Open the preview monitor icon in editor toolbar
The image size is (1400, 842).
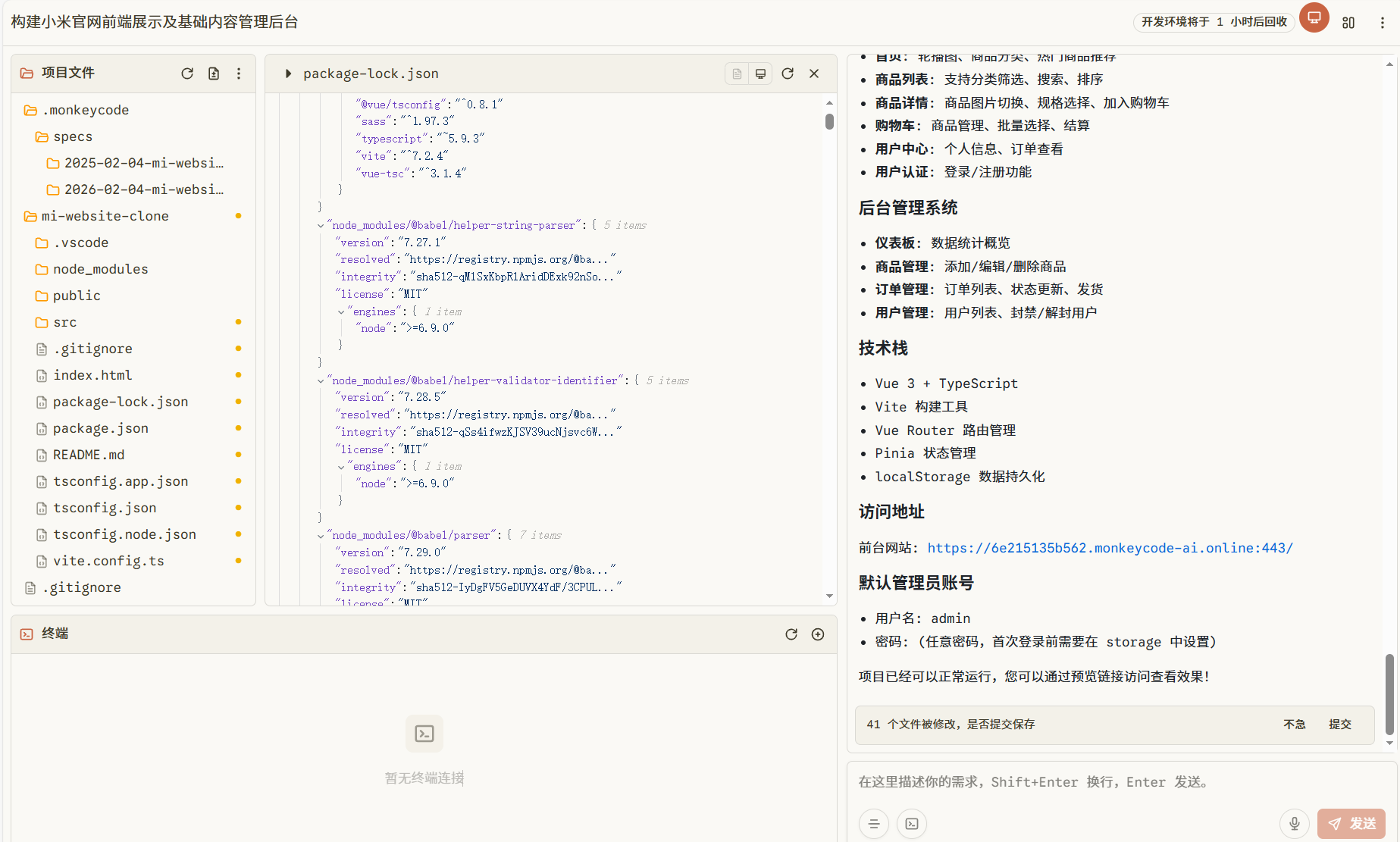pos(760,74)
